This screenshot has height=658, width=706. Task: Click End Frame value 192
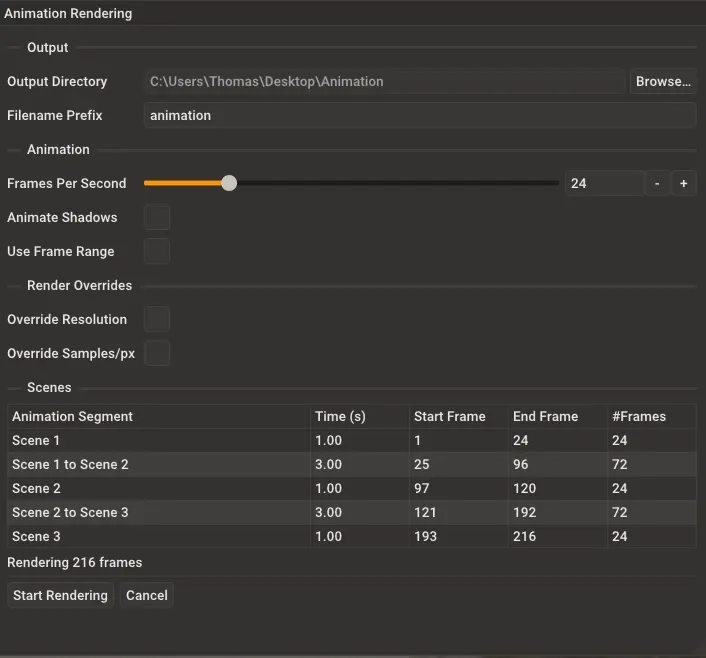point(525,513)
